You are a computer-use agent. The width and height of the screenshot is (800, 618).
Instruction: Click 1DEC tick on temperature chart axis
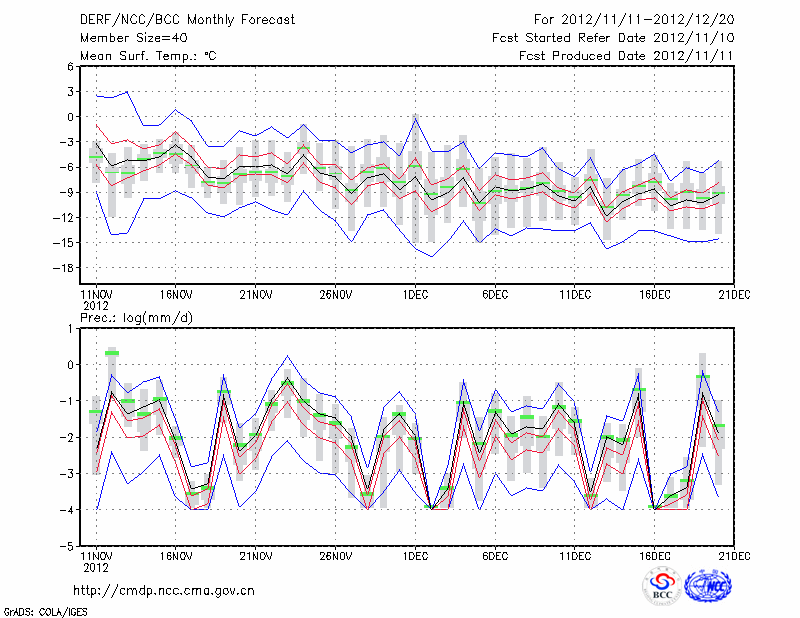coord(415,295)
